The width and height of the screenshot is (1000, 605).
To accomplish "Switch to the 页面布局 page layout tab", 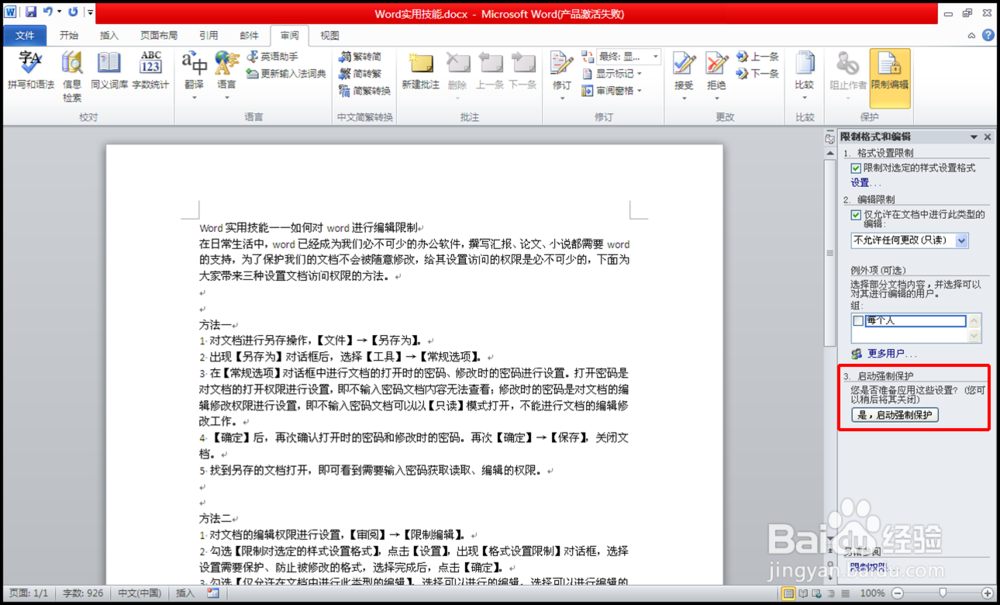I will point(159,36).
